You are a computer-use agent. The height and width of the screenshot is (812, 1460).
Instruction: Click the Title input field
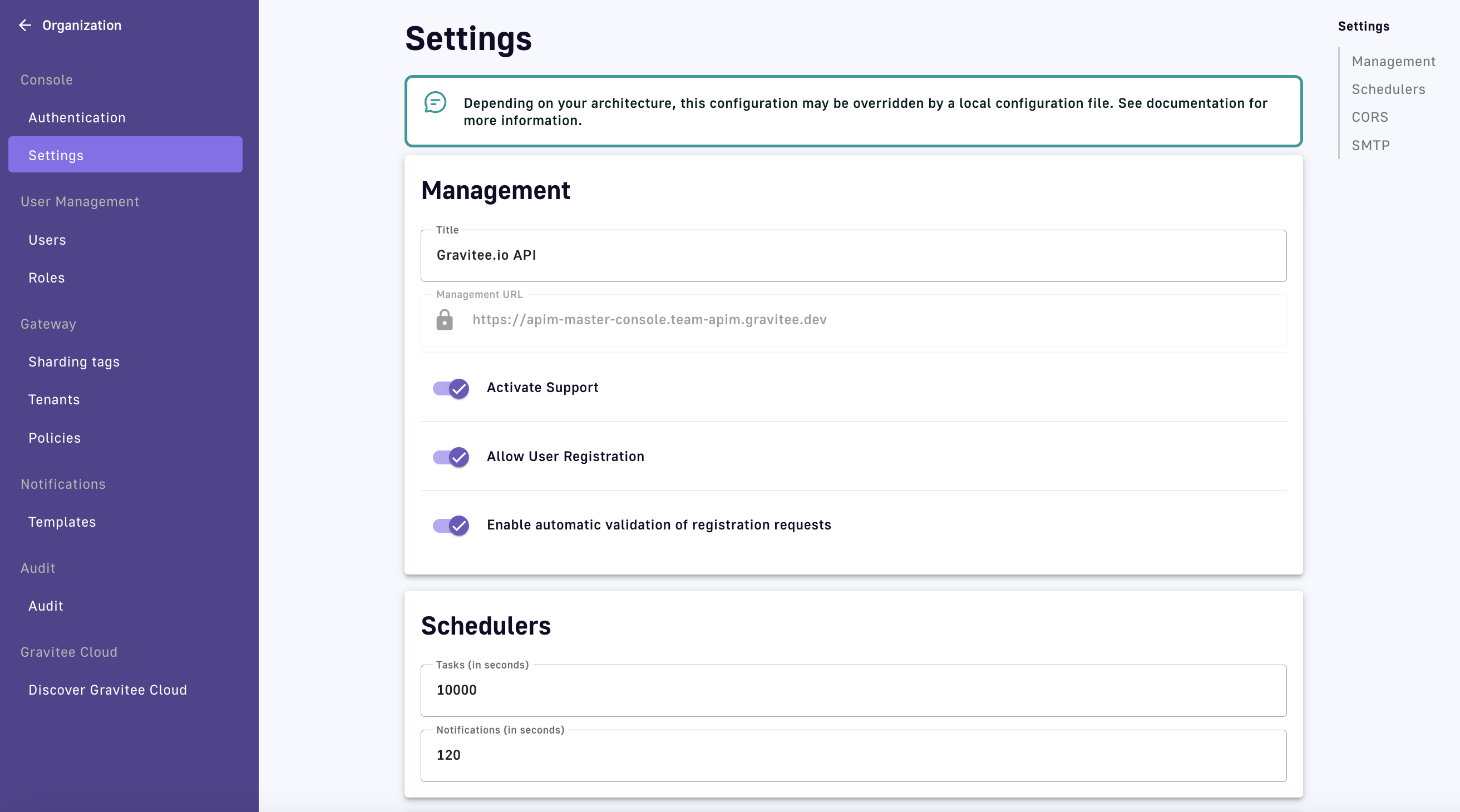pyautogui.click(x=853, y=255)
